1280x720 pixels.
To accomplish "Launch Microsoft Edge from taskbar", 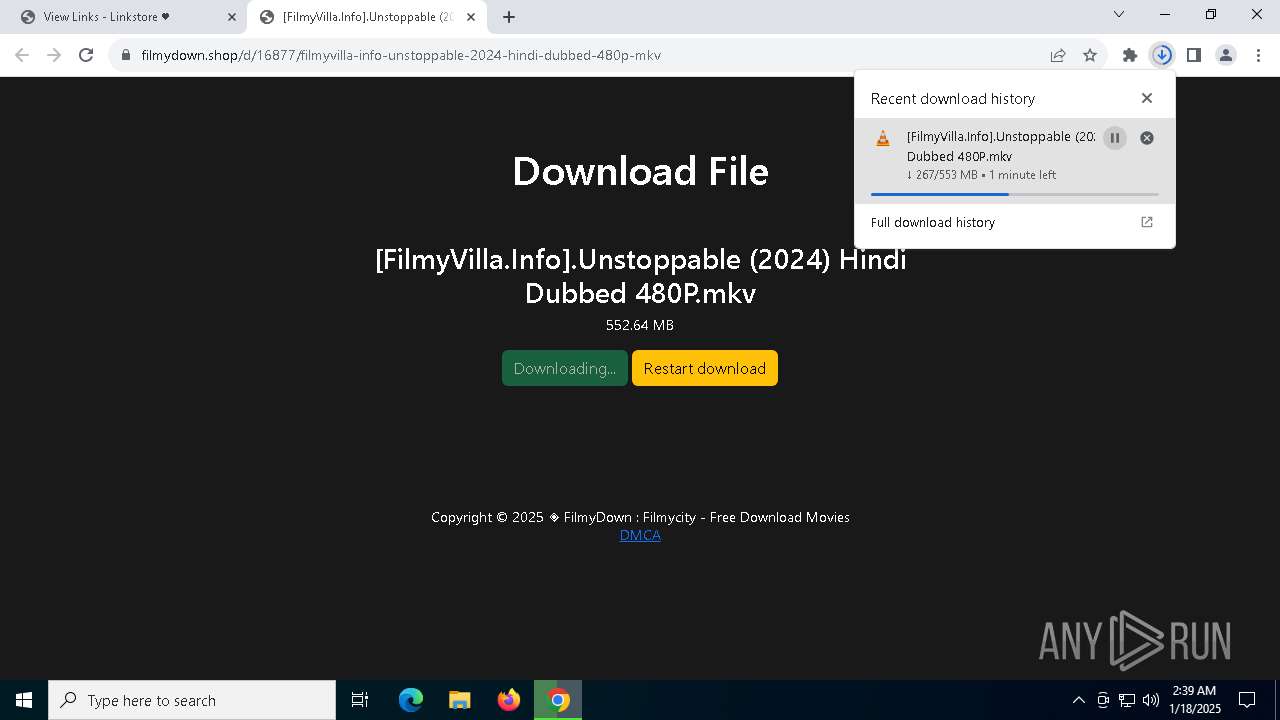I will click(411, 700).
